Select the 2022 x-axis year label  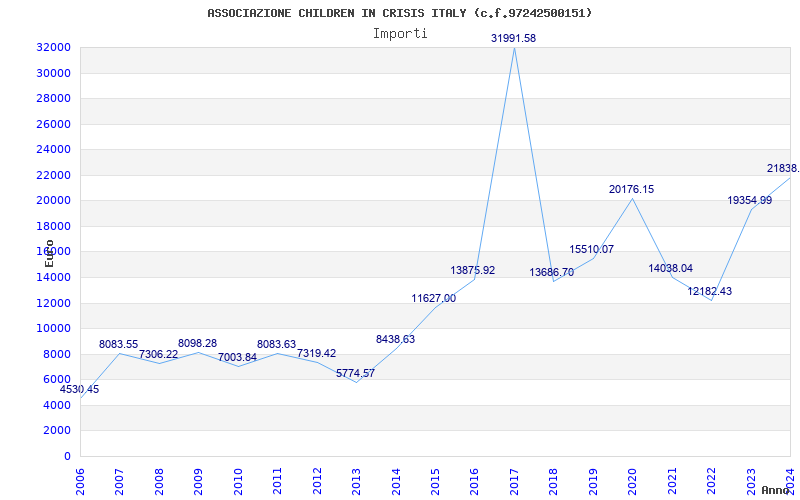711,482
